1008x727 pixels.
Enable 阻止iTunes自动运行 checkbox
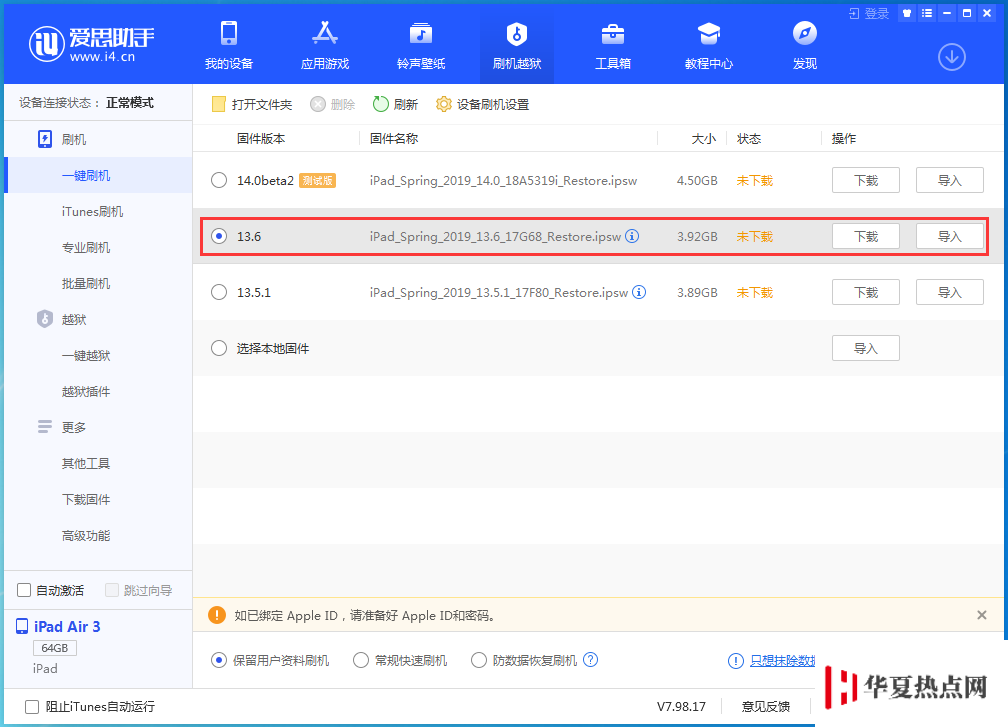click(32, 706)
